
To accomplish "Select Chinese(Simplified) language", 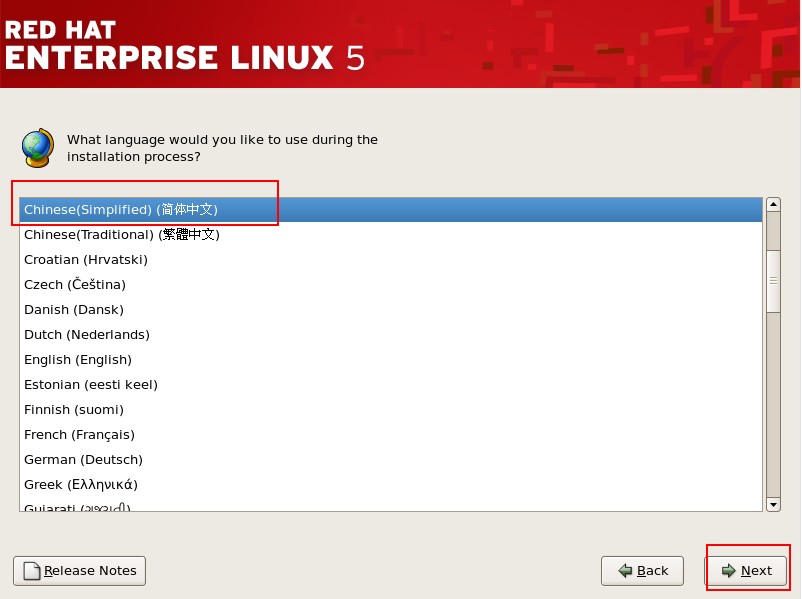I will click(x=391, y=210).
